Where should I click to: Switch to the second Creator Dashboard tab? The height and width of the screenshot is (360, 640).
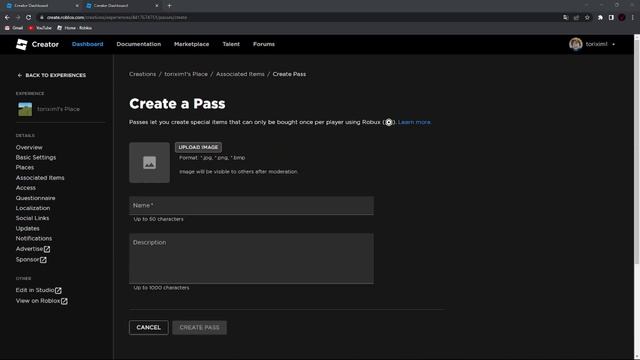pos(122,6)
